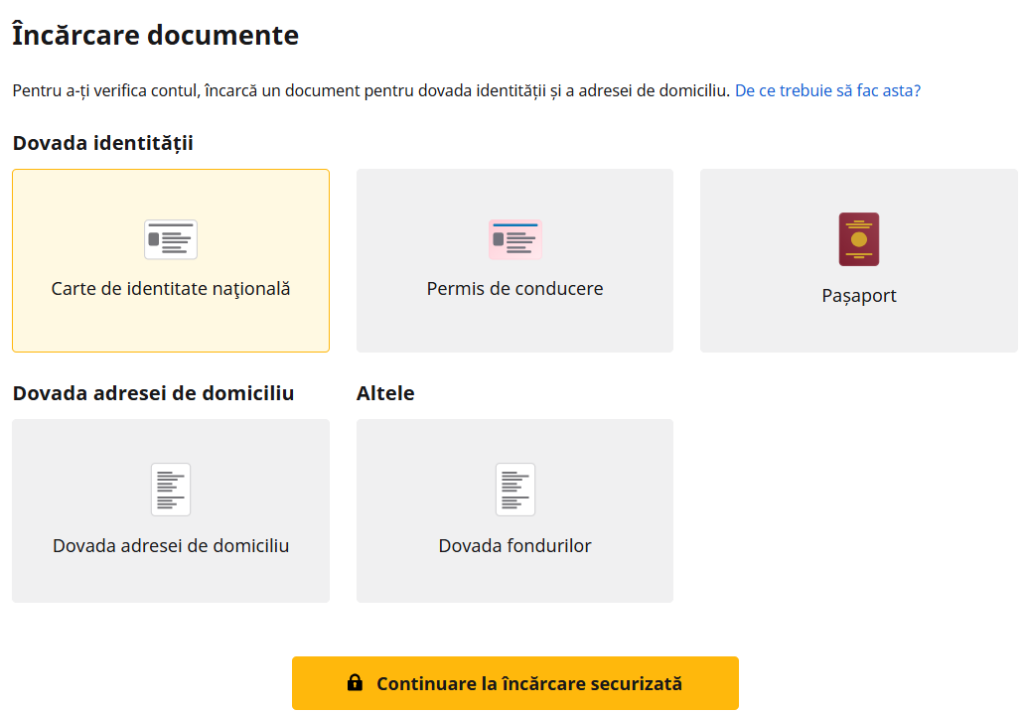Open the 'De ce trebuie să fac asta?' link
1024x712 pixels.
pos(827,90)
